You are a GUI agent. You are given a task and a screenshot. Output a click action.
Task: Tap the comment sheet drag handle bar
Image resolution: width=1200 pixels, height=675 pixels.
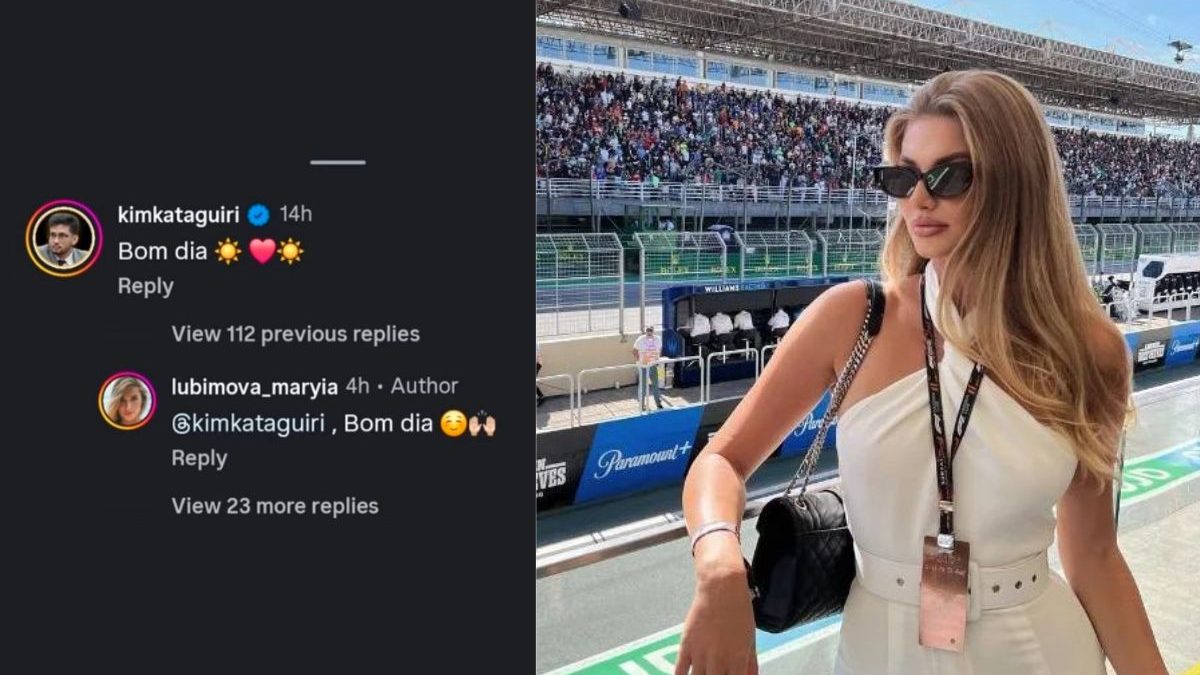(338, 162)
